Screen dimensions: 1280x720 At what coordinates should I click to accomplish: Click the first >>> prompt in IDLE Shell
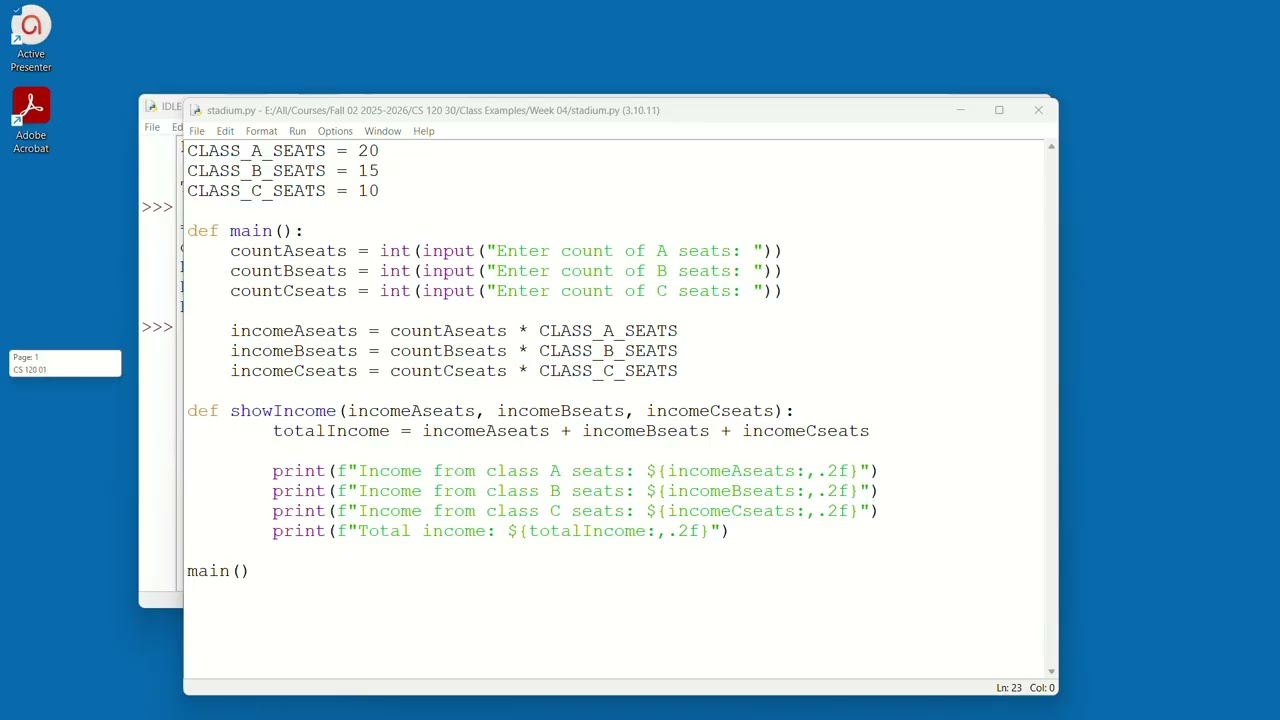(x=157, y=207)
